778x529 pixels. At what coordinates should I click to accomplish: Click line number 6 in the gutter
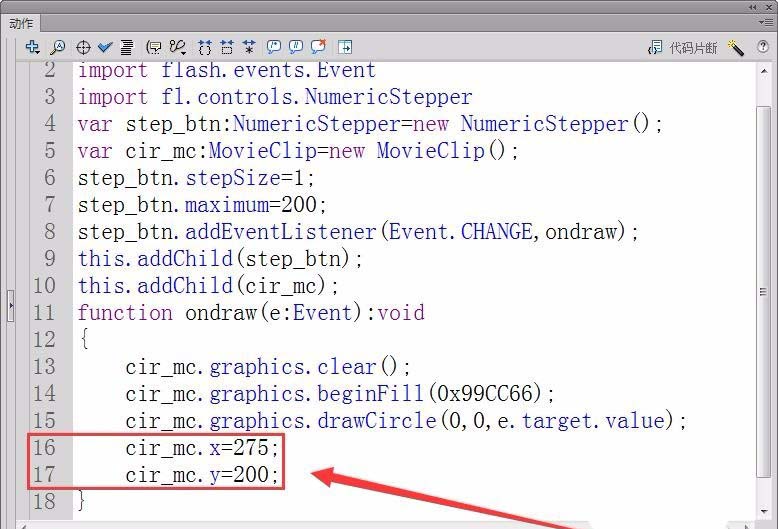(x=50, y=178)
